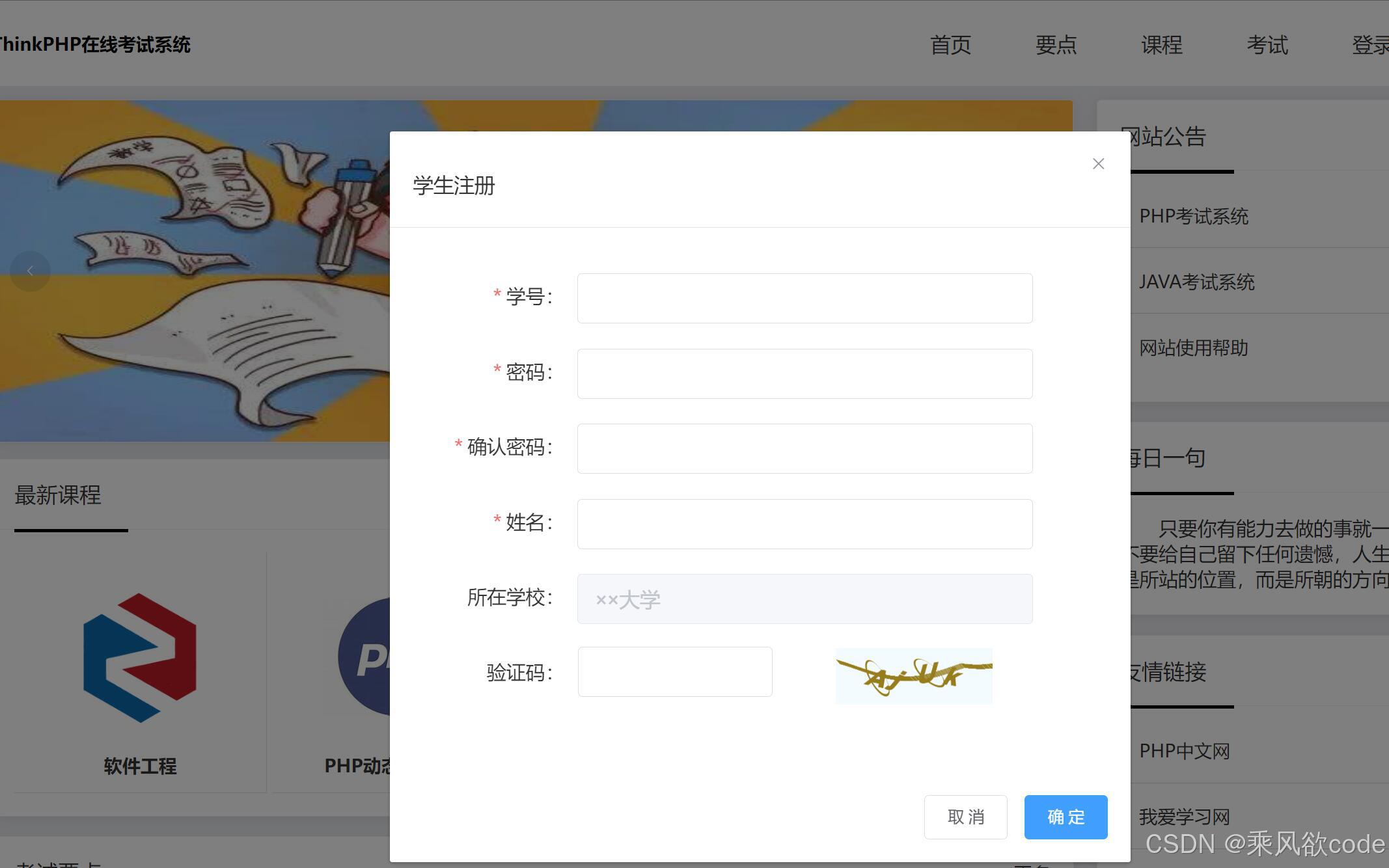Close the 学生注册 registration dialog
The image size is (1389, 868).
[1098, 163]
